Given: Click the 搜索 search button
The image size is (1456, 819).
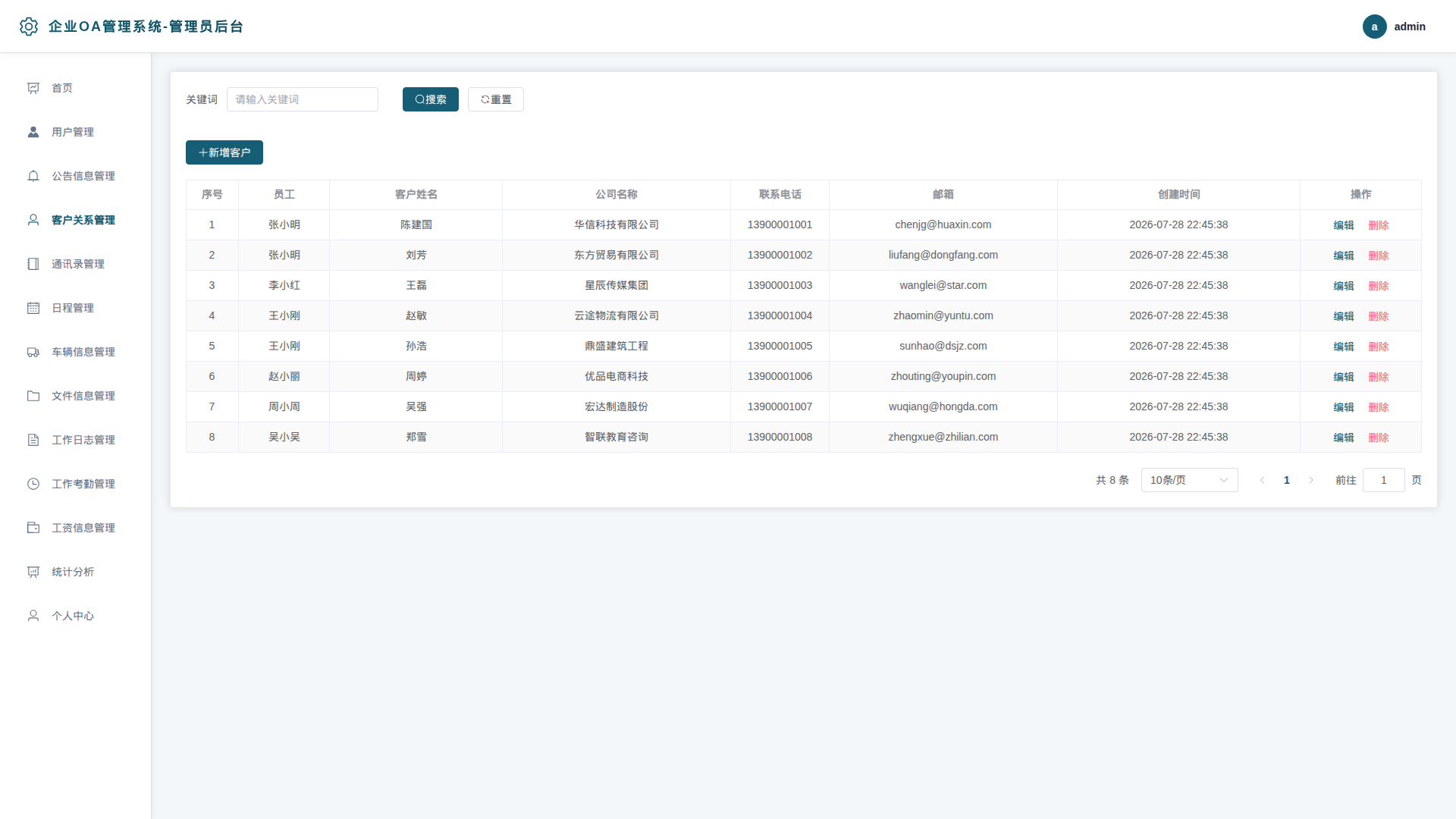Looking at the screenshot, I should 431,99.
